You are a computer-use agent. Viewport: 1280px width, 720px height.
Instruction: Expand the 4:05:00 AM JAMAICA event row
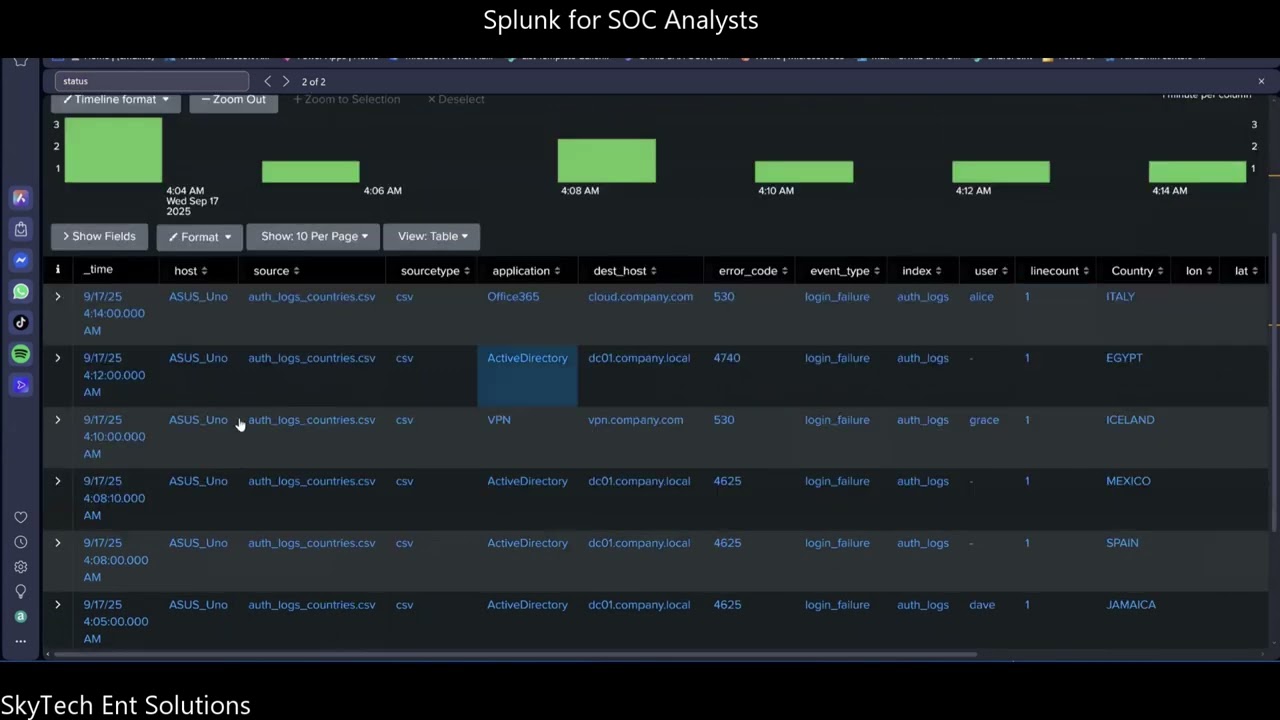(57, 605)
